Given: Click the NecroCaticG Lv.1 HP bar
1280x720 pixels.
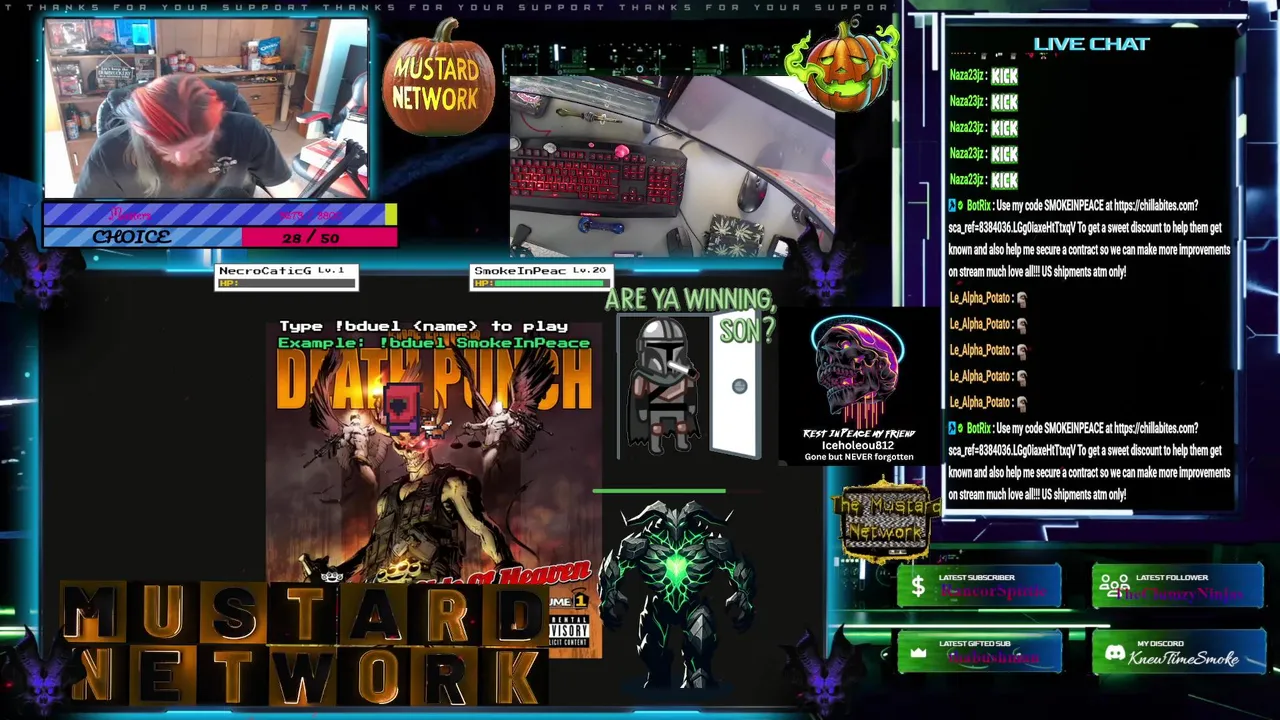Looking at the screenshot, I should click(x=286, y=277).
